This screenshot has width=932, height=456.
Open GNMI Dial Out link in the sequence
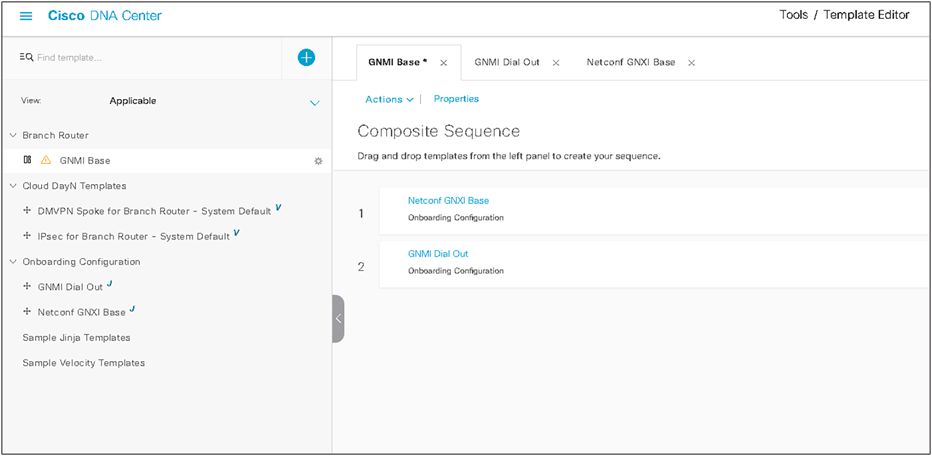click(x=438, y=253)
